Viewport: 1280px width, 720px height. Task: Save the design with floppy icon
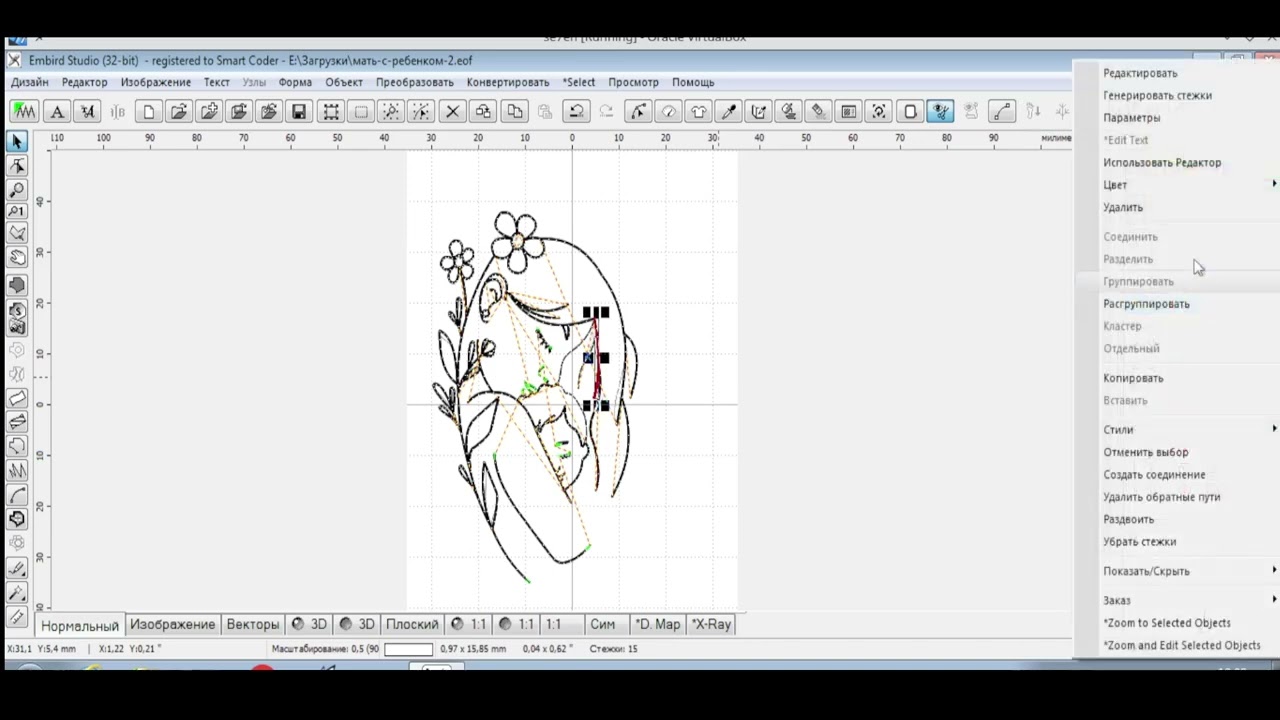coord(299,111)
